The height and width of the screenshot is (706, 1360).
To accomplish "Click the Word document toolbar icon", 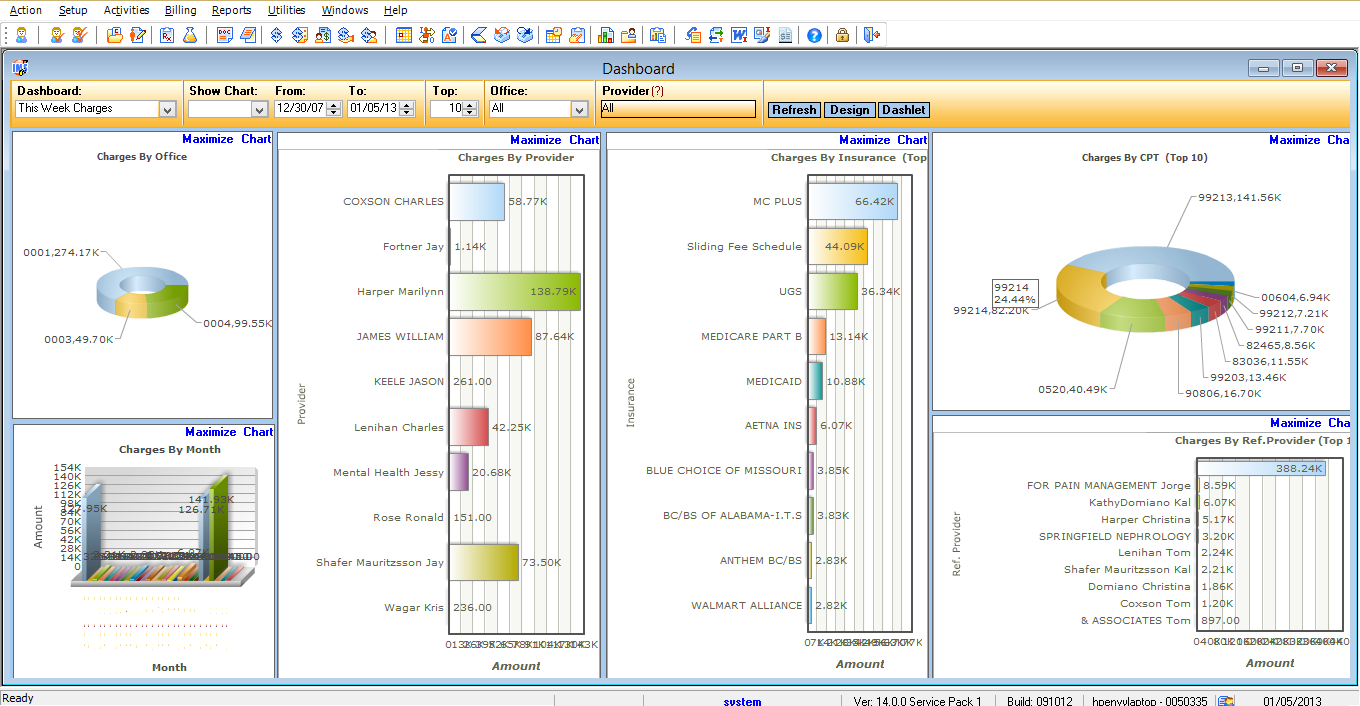I will (x=740, y=35).
